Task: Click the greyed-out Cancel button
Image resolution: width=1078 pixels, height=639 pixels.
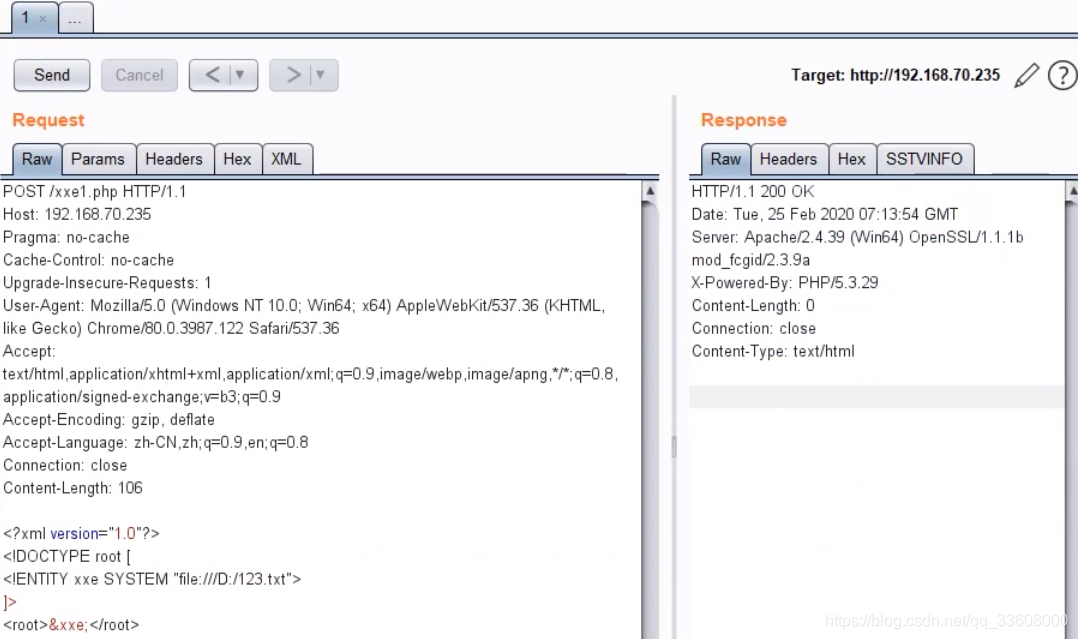Action: coord(139,75)
